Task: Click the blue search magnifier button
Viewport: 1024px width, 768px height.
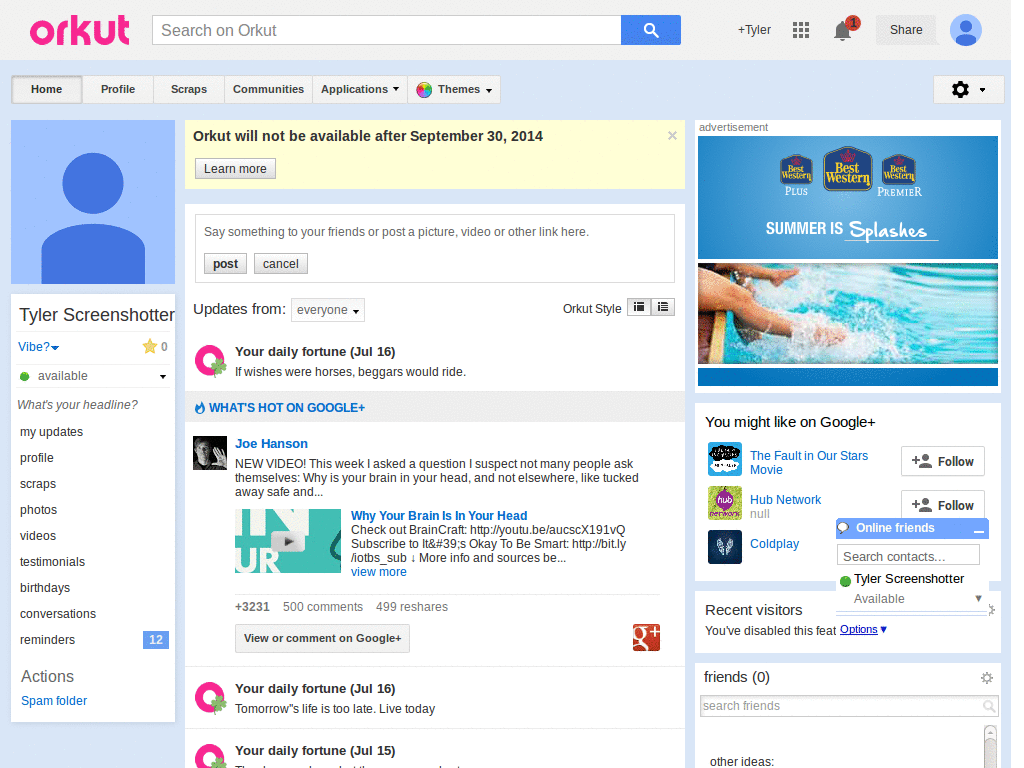Action: (650, 30)
